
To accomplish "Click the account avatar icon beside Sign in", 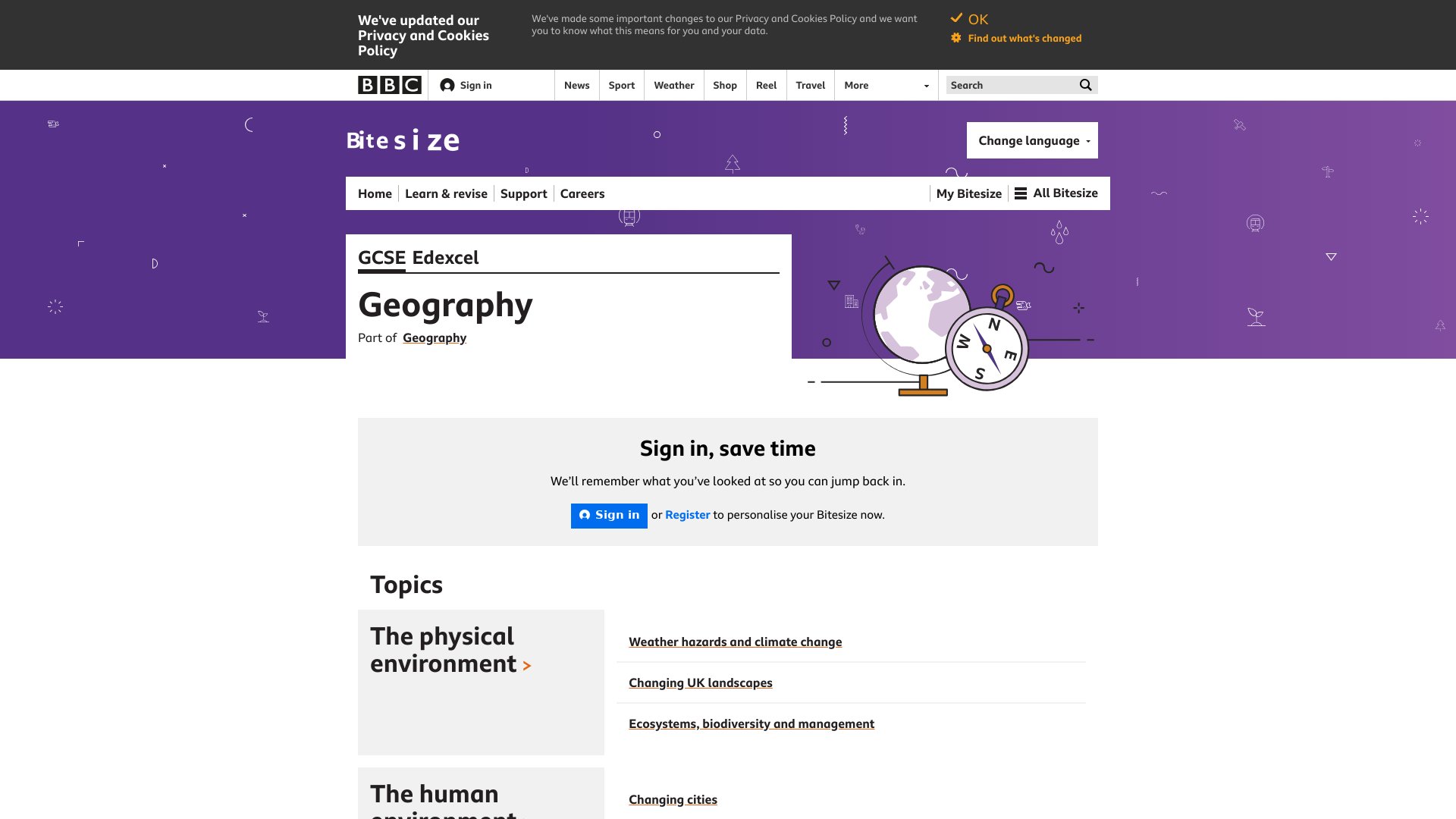I will [x=447, y=85].
